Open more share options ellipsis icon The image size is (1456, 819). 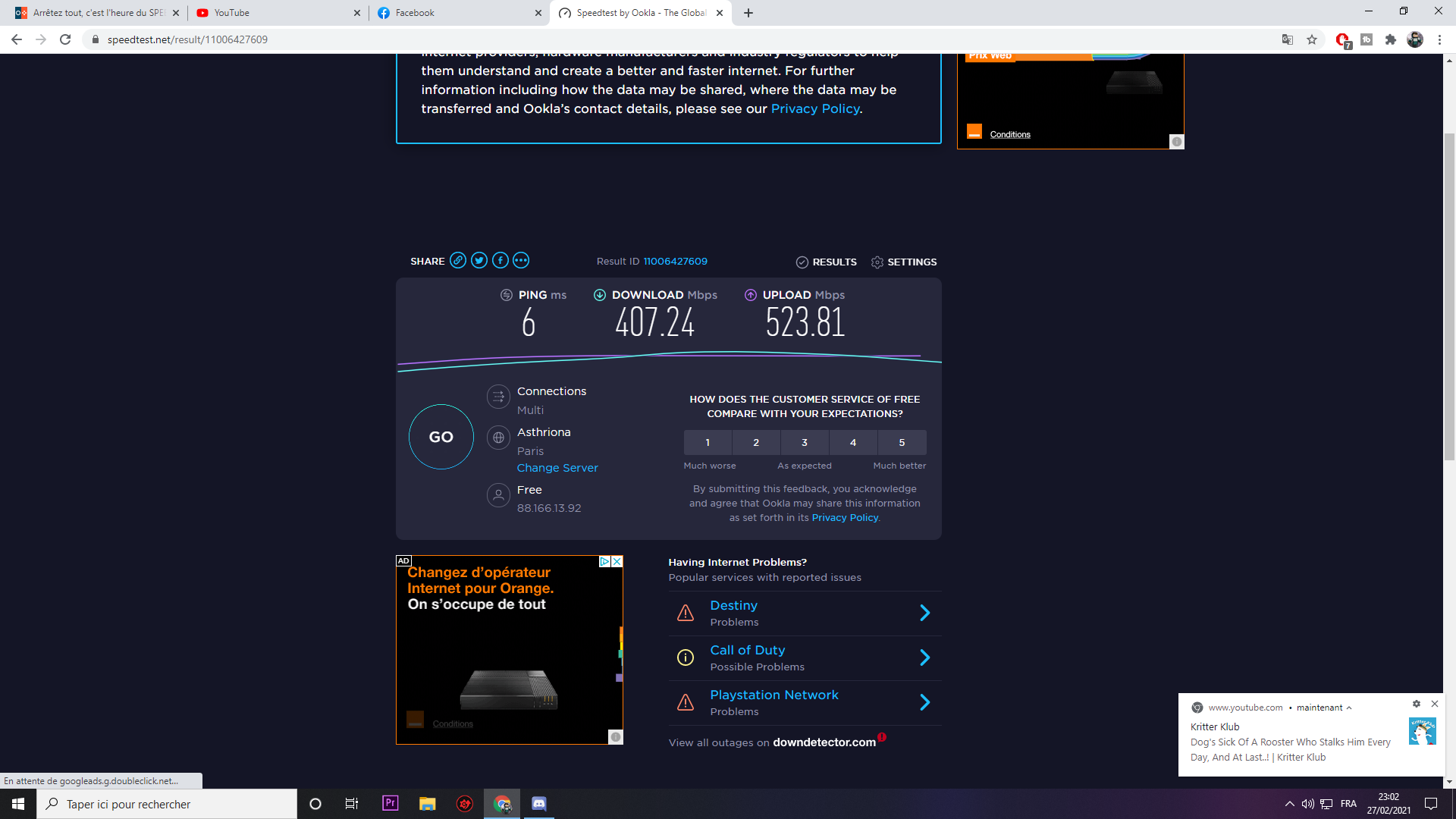521,261
